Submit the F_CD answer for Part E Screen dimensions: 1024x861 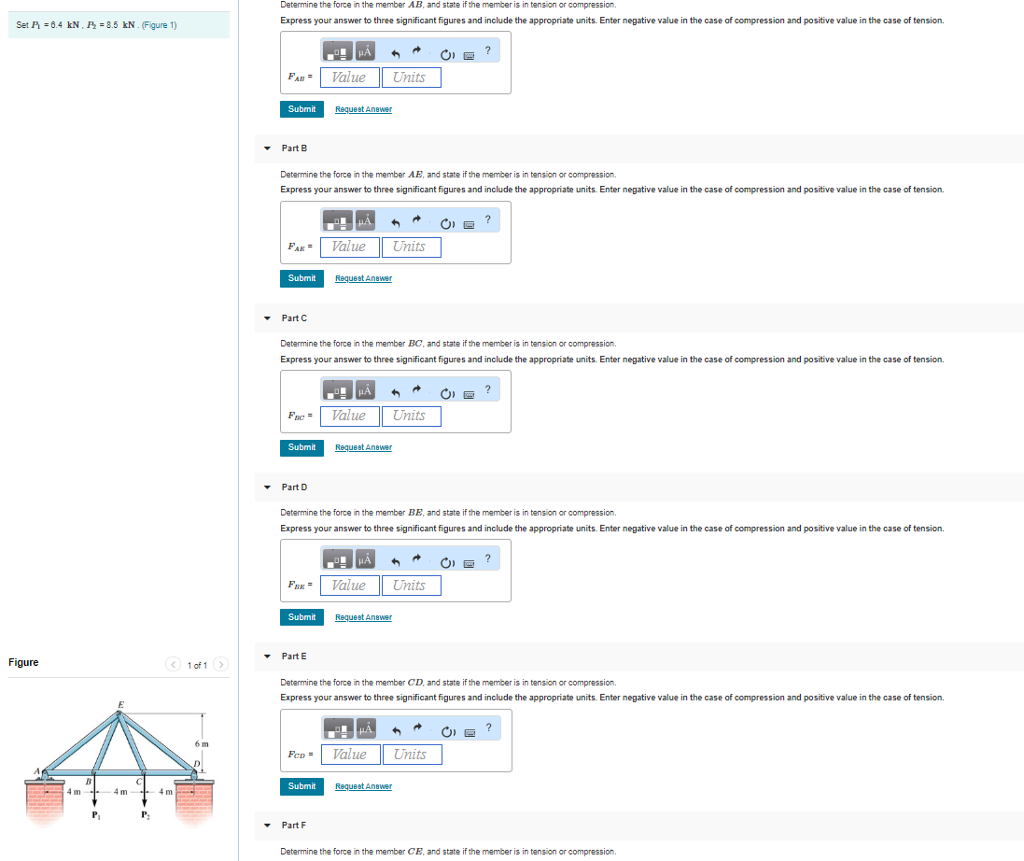(302, 787)
